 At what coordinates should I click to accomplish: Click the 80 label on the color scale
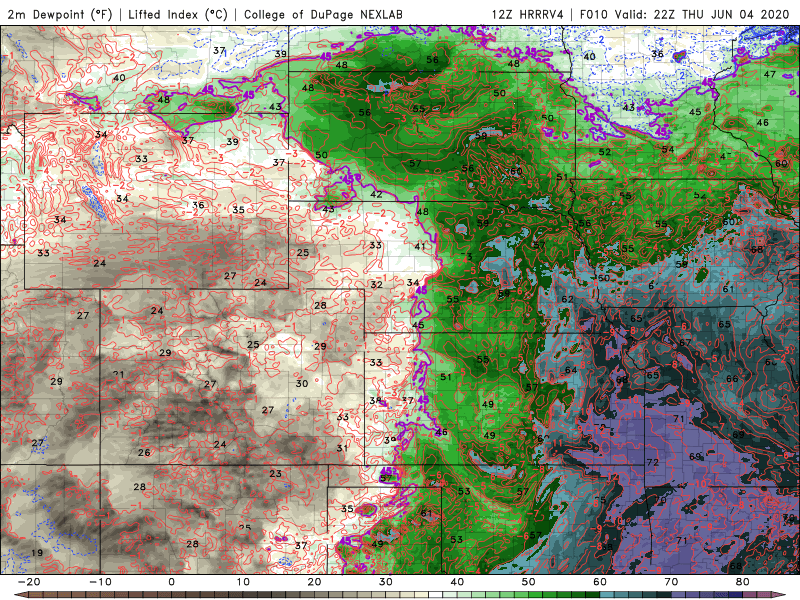743,582
